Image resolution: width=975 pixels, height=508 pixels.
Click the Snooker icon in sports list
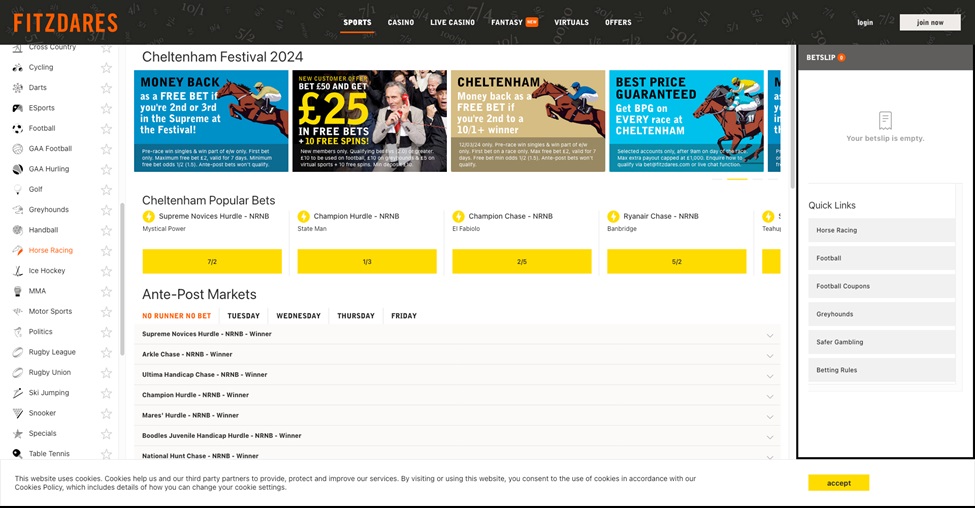tap(18, 413)
